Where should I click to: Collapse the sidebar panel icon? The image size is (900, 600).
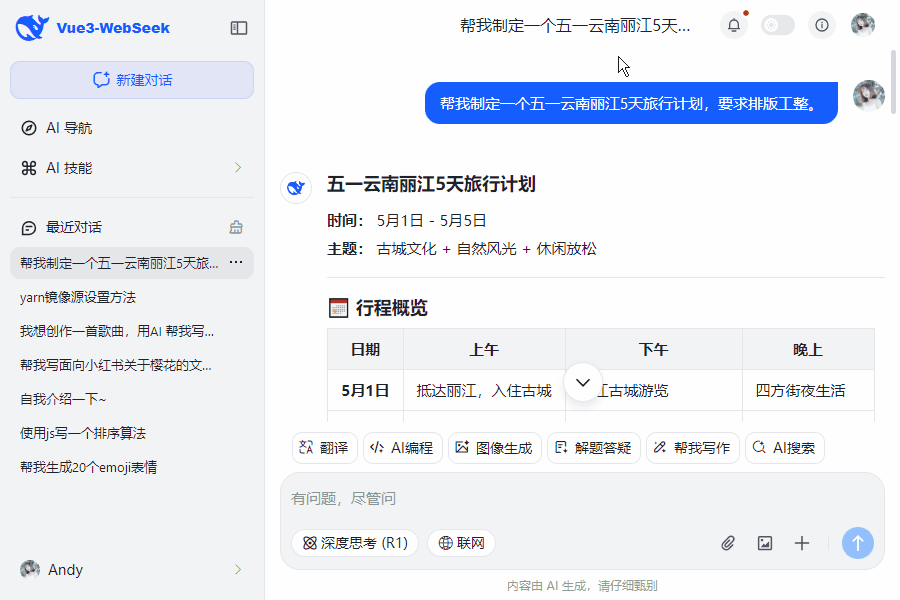click(239, 28)
